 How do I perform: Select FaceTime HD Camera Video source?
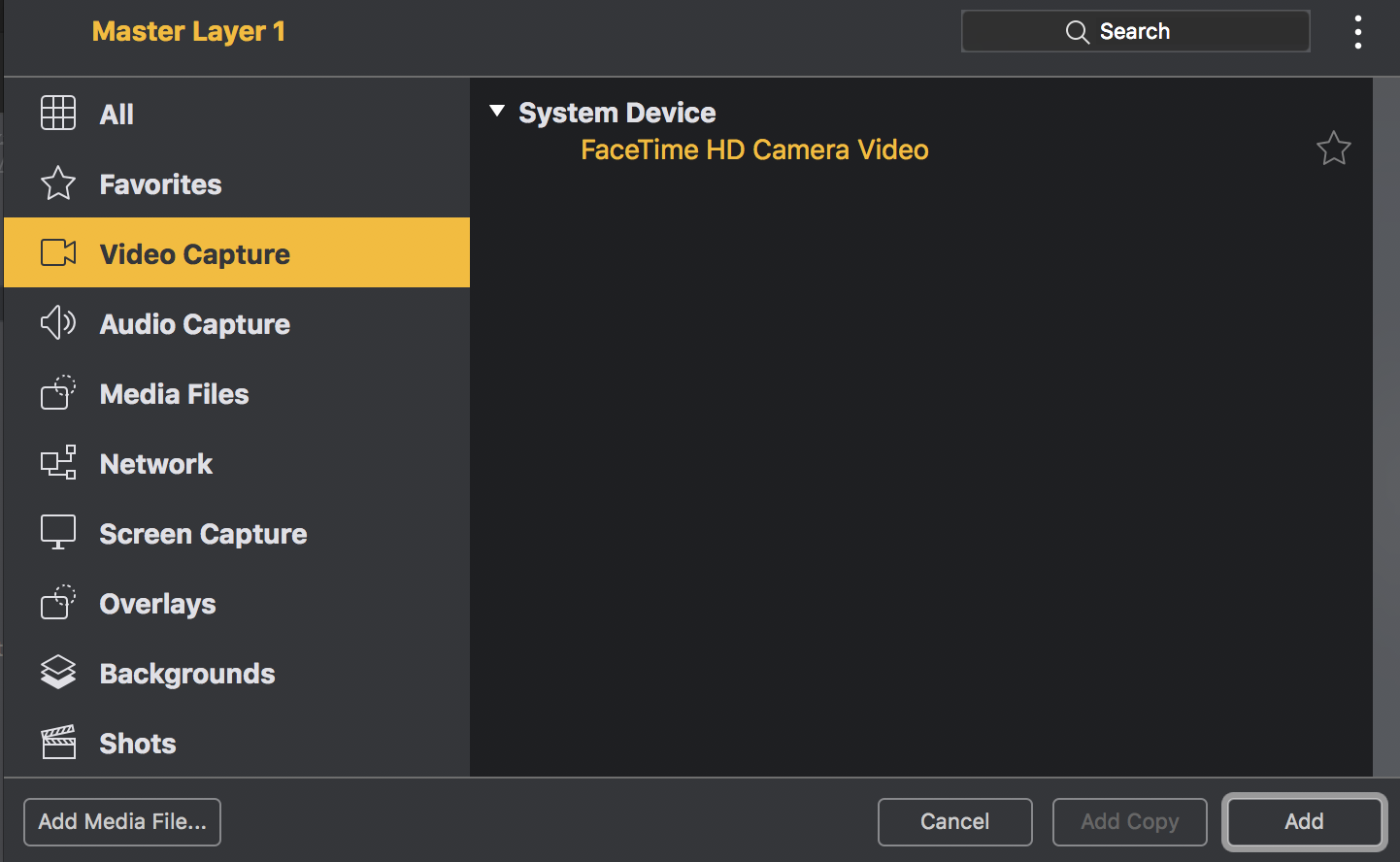754,149
